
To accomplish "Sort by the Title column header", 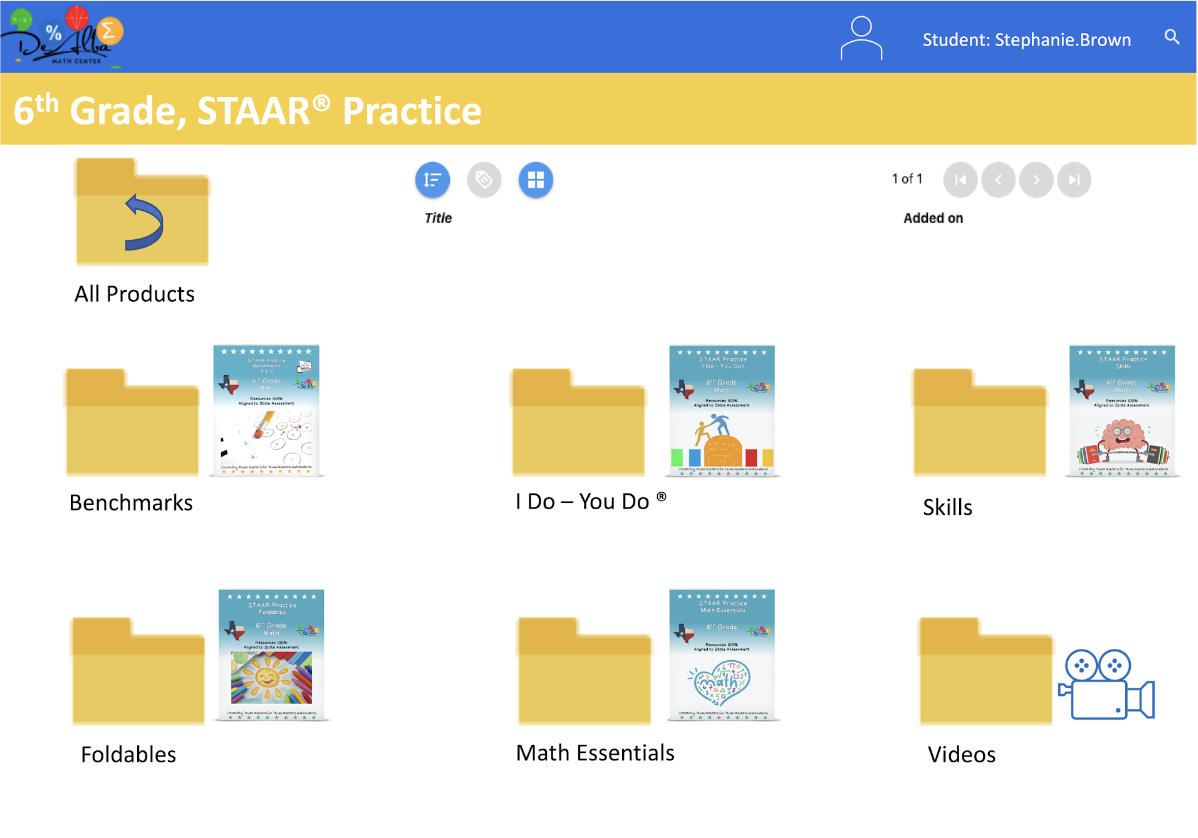I will pyautogui.click(x=438, y=218).
